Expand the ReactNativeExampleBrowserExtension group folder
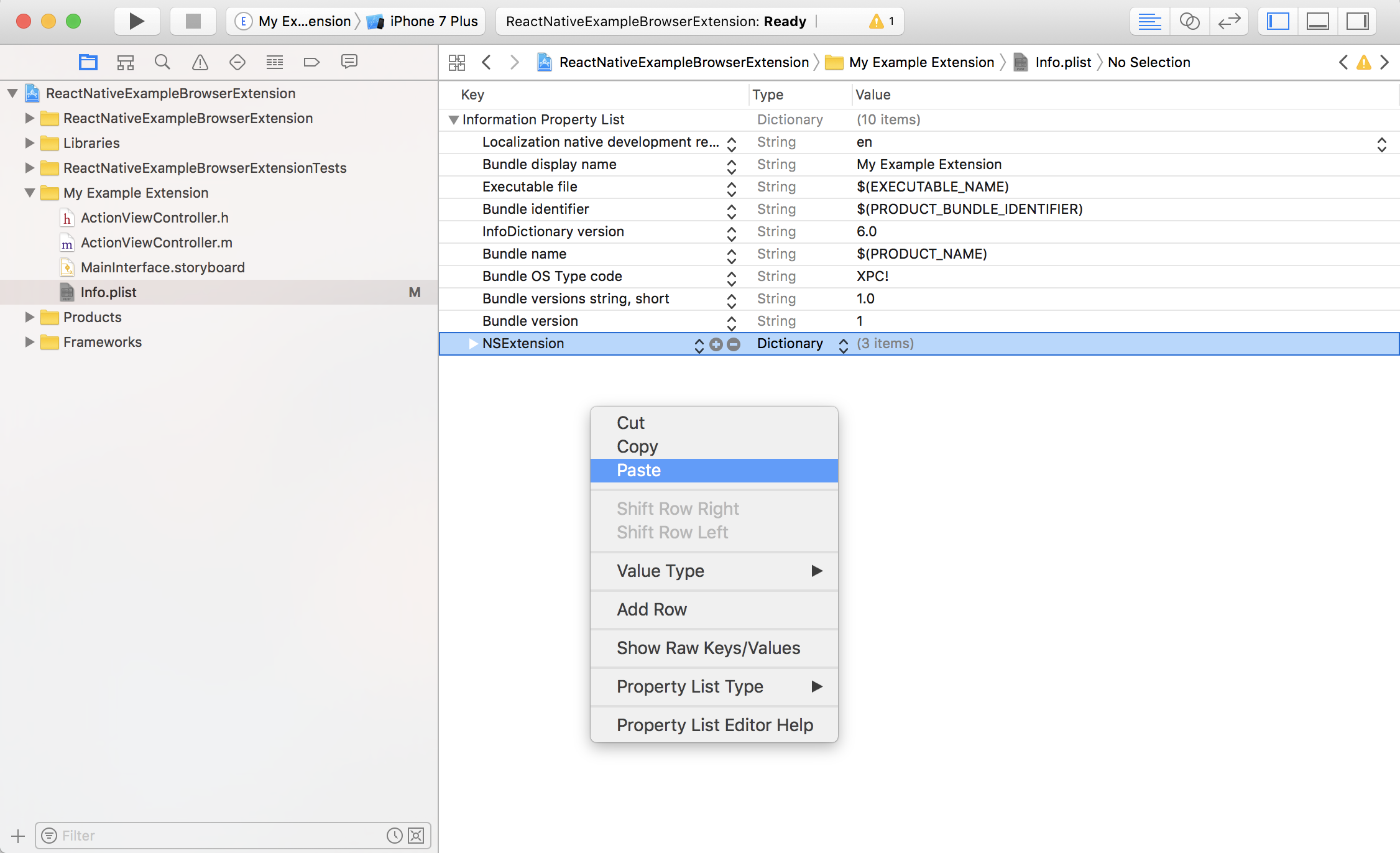This screenshot has height=853, width=1400. coord(29,118)
